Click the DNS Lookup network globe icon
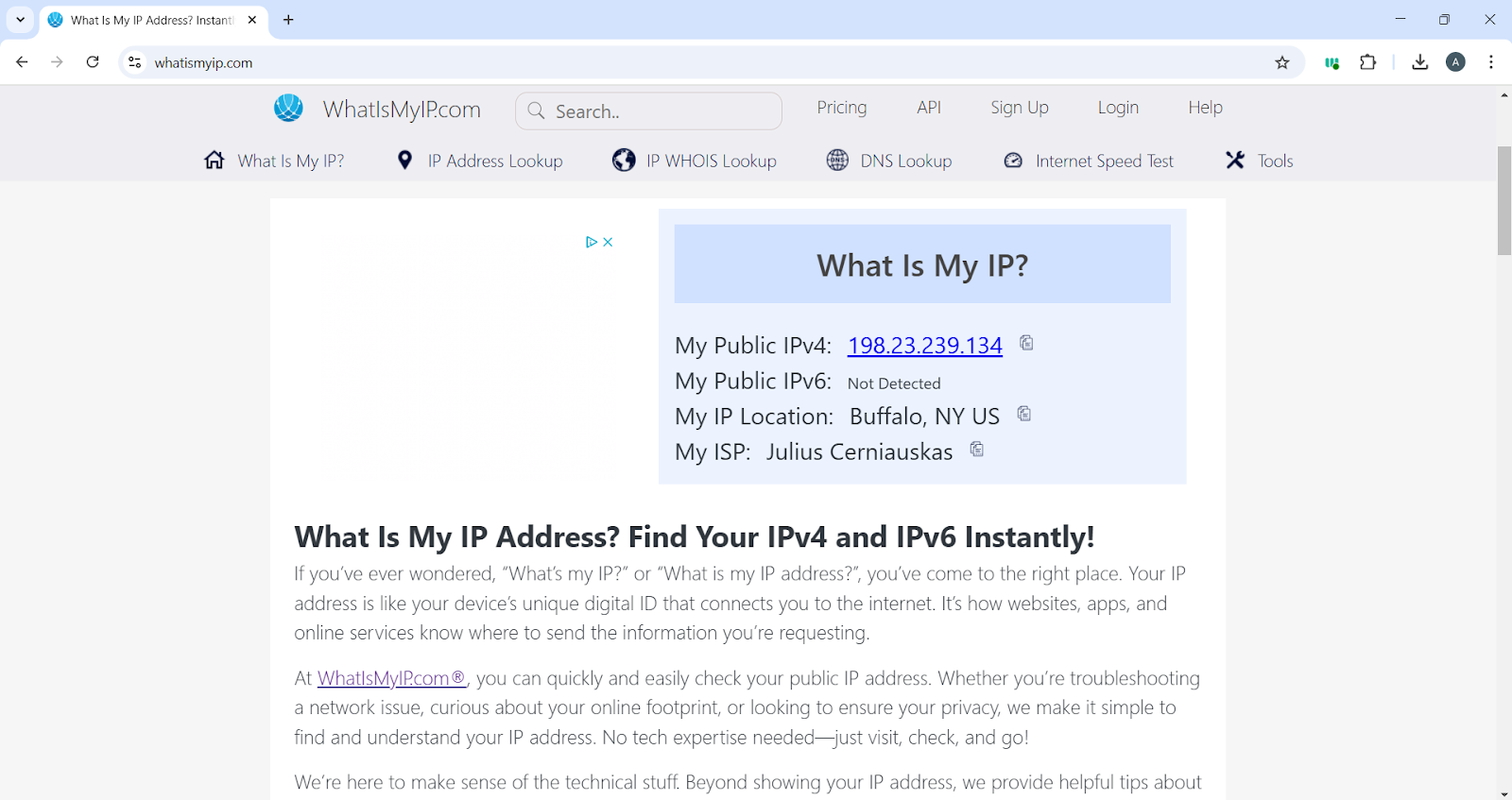The image size is (1512, 800). pyautogui.click(x=837, y=160)
